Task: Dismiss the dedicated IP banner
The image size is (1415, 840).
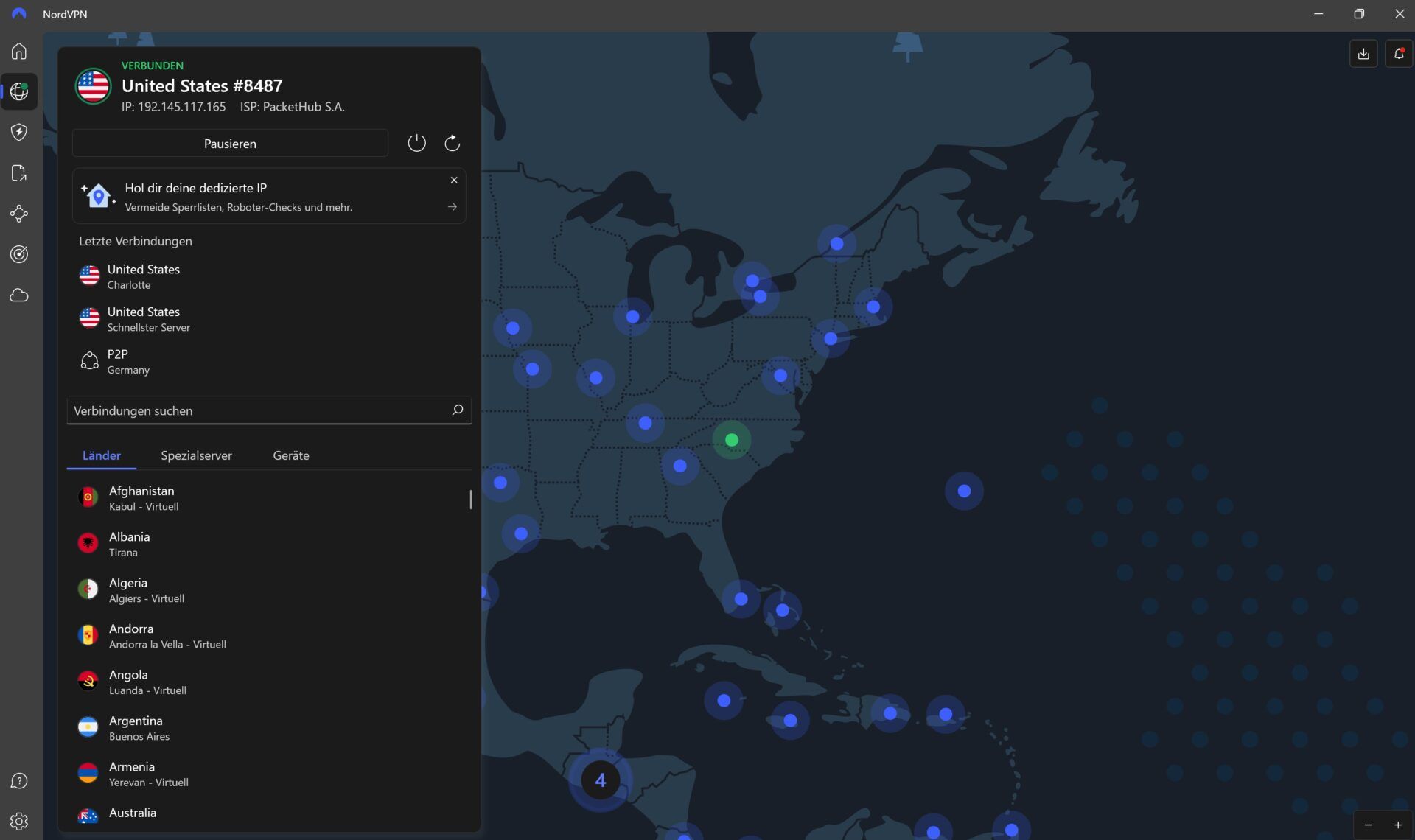Action: (x=454, y=180)
